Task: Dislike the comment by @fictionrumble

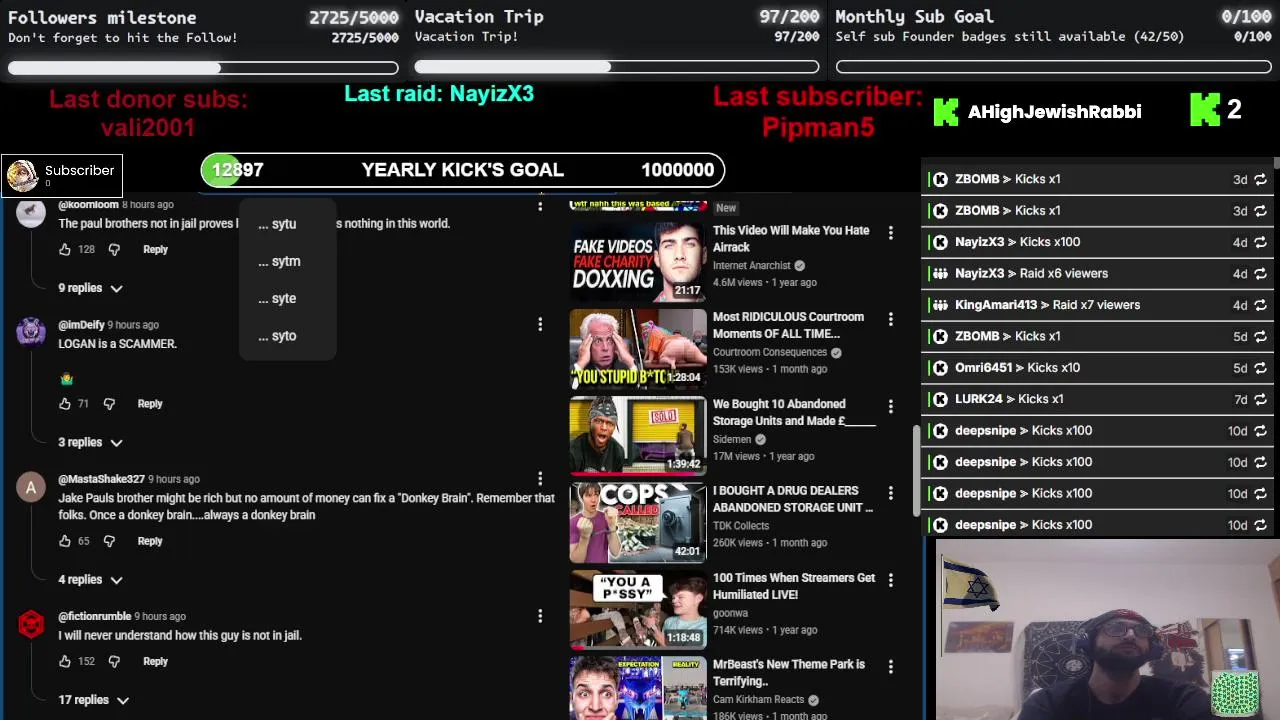Action: (114, 661)
